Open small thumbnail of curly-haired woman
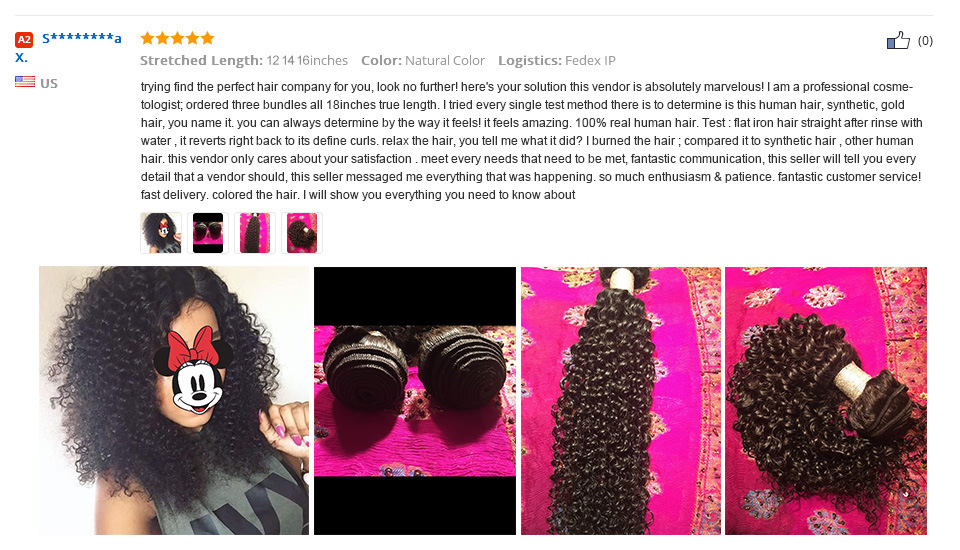This screenshot has width=960, height=550. (x=161, y=233)
